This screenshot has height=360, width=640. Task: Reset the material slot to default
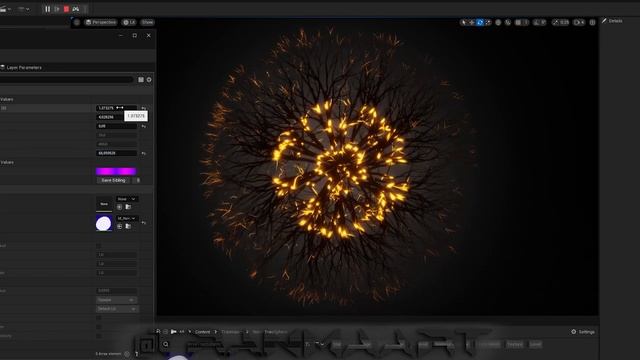144,223
